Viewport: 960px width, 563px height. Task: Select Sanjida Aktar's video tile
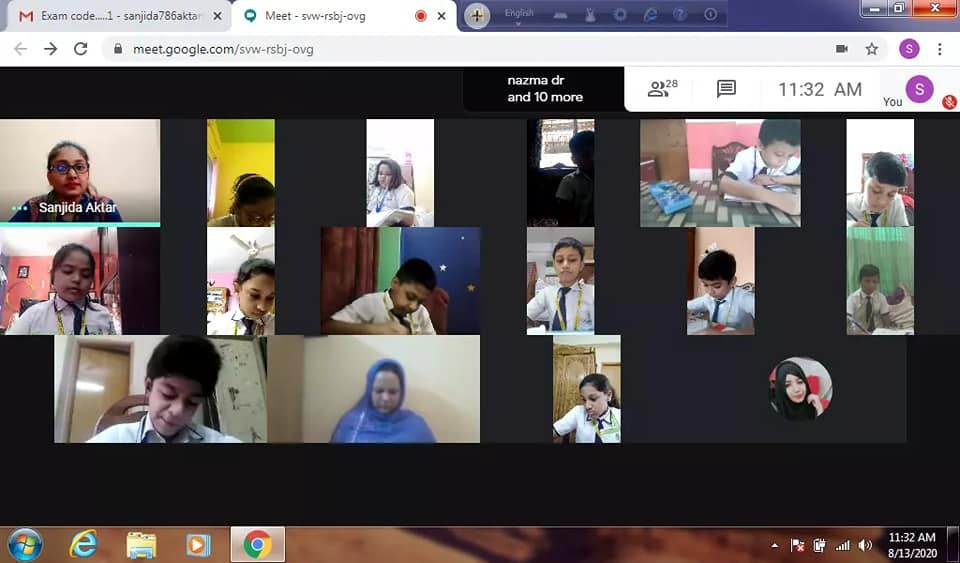[x=80, y=170]
